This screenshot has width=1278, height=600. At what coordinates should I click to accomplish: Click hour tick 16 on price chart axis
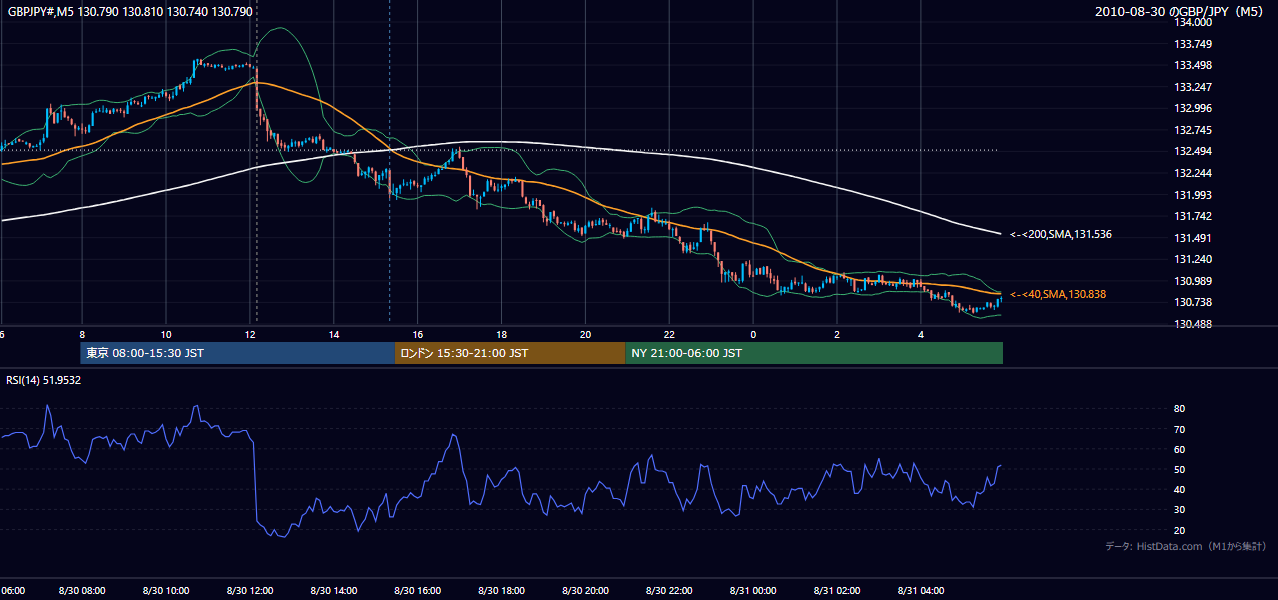point(418,334)
